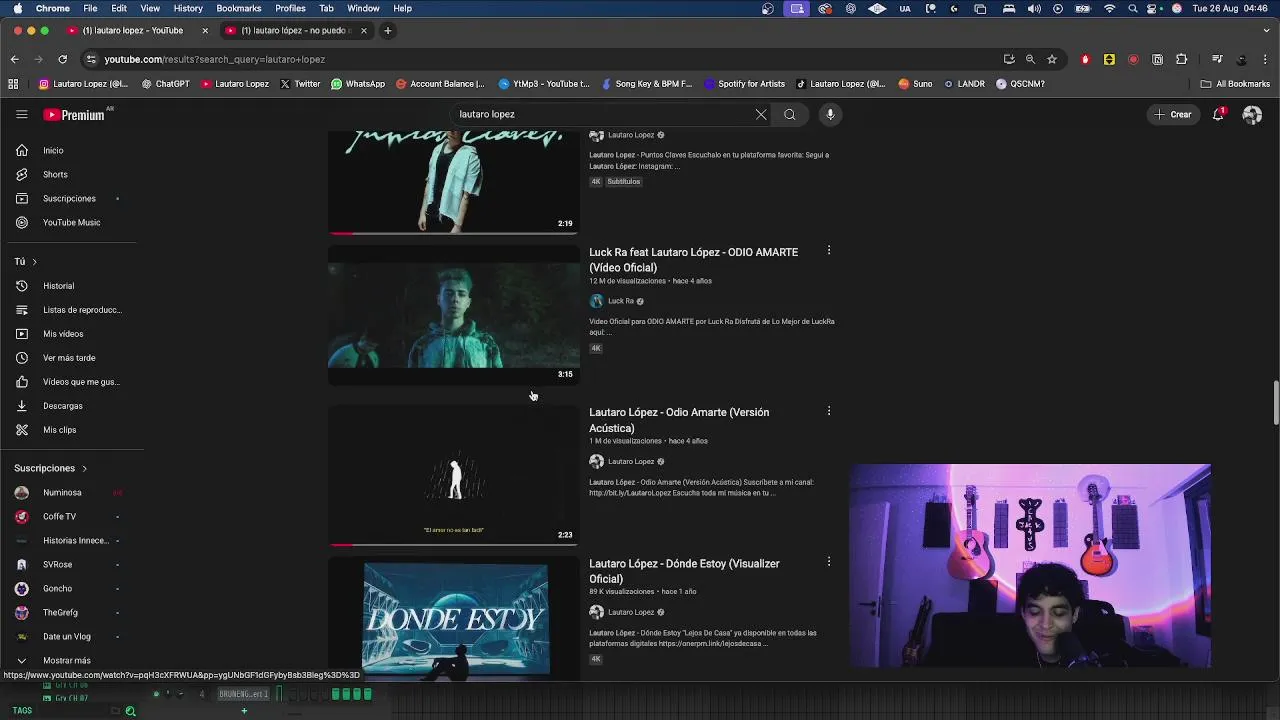Bookmark this page with star icon
1280x720 pixels.
pos(1052,59)
